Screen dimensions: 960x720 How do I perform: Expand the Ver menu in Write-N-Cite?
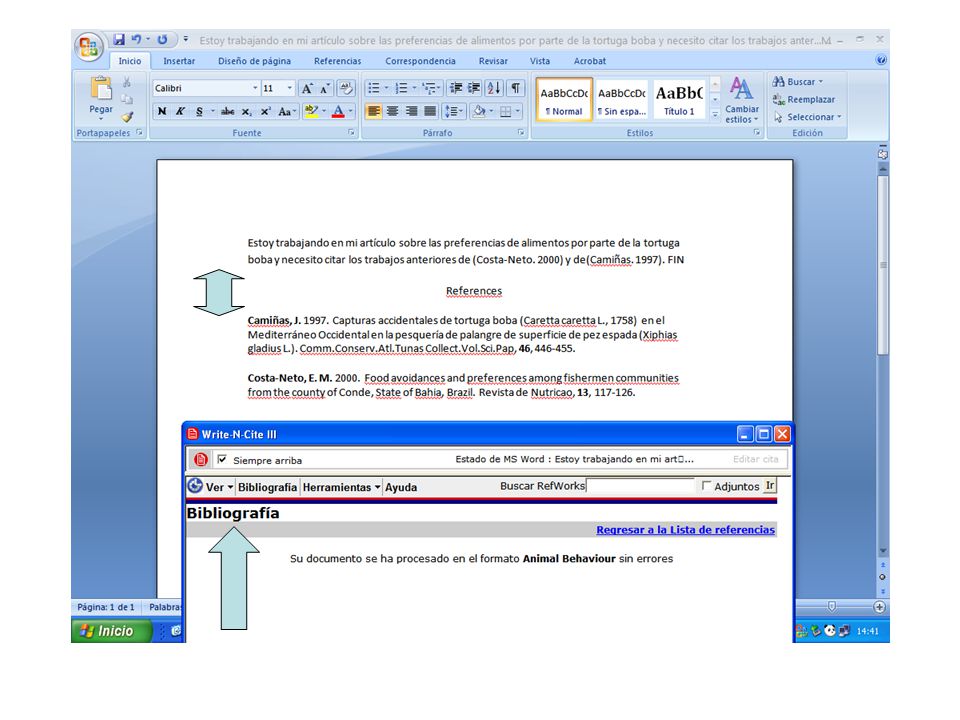[219, 487]
